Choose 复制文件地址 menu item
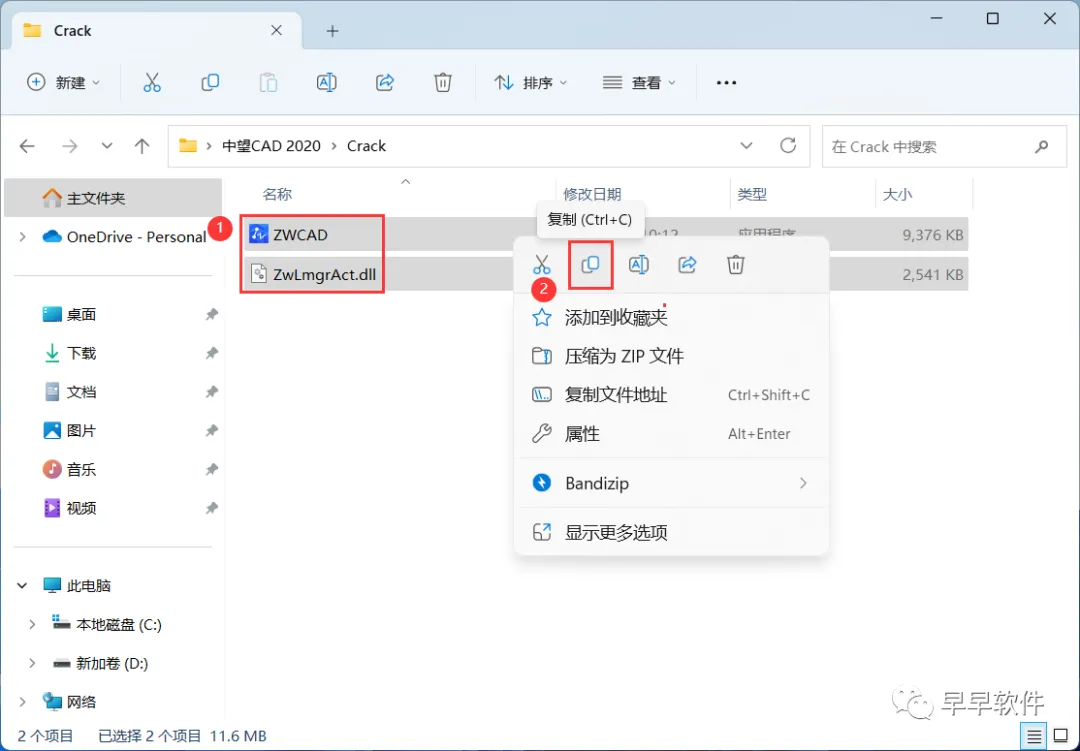 pos(672,395)
